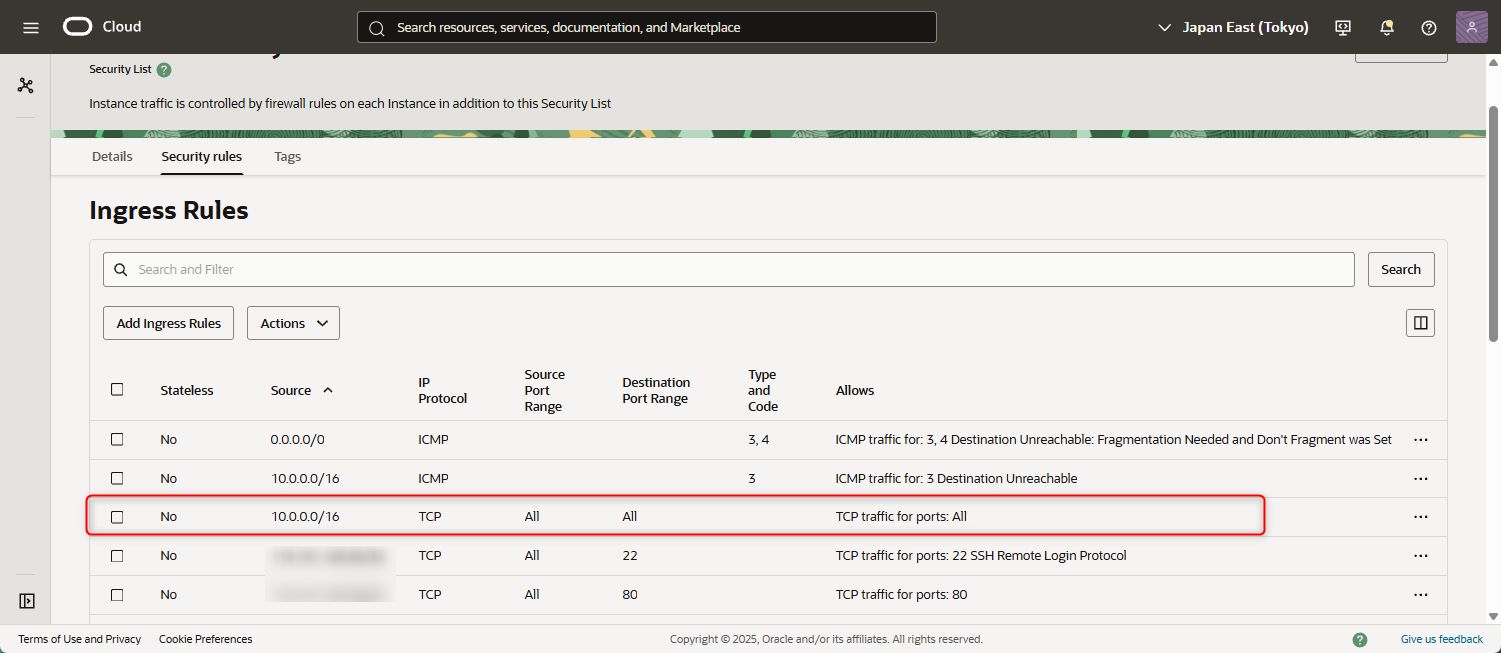Image resolution: width=1501 pixels, height=653 pixels.
Task: Check the 10.0.0.0/16 TCP All ports rule
Action: [x=117, y=517]
